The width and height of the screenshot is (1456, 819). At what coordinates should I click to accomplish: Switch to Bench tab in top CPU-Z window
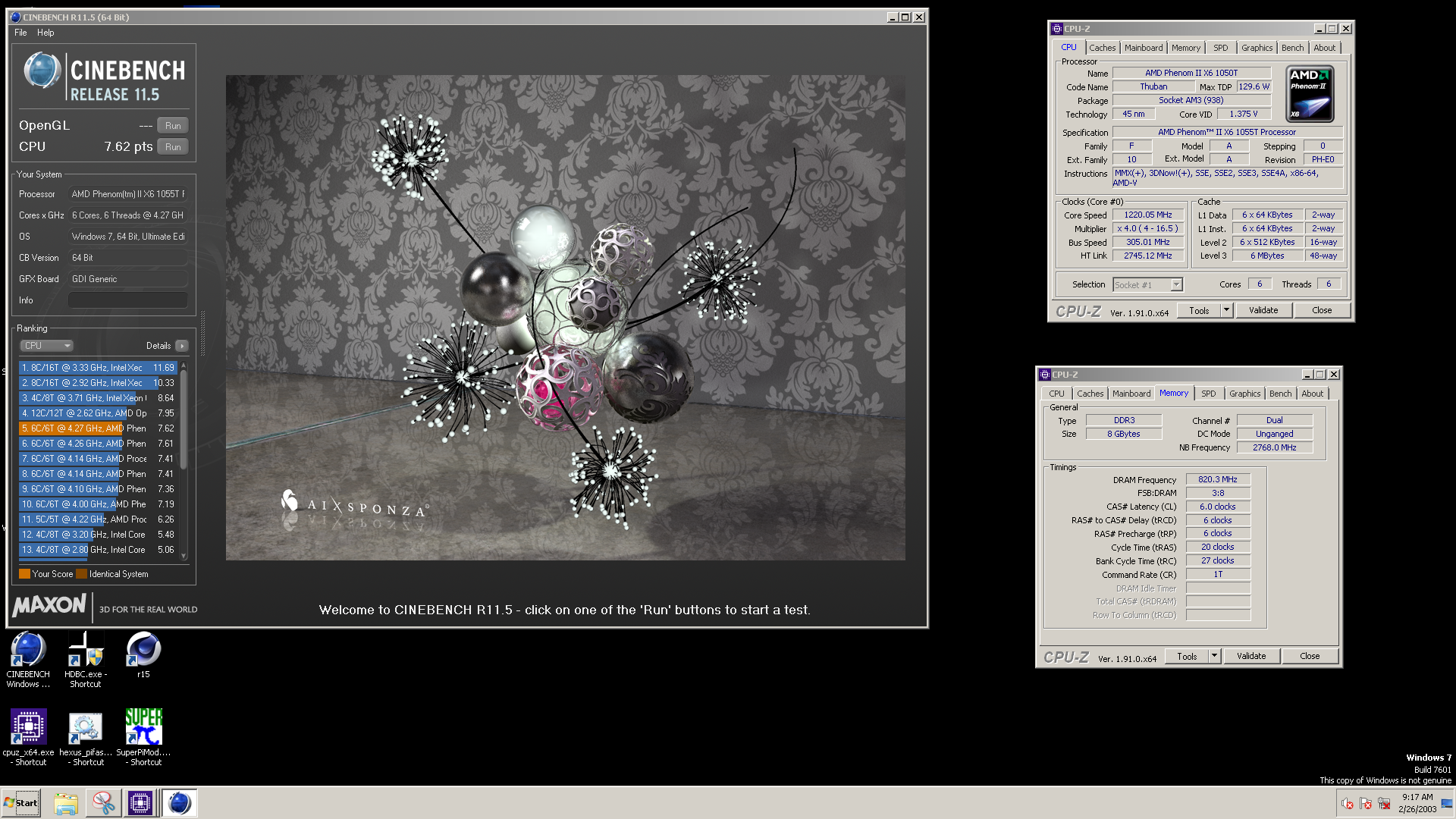pyautogui.click(x=1292, y=48)
